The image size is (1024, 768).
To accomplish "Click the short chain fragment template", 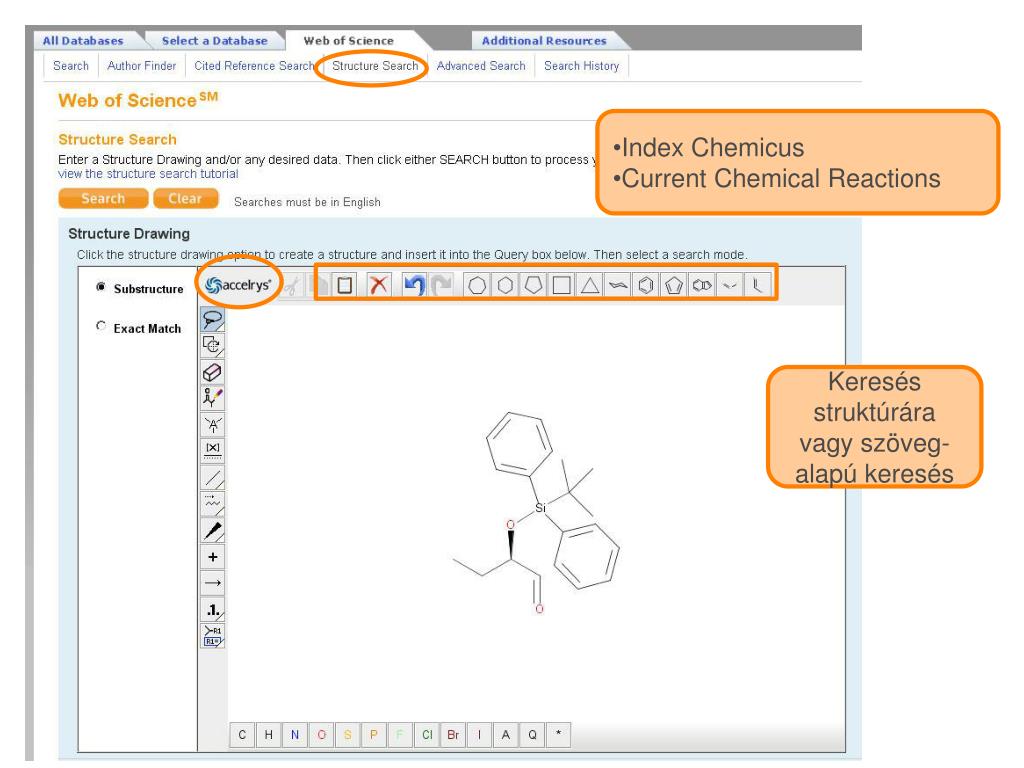I will pos(729,285).
